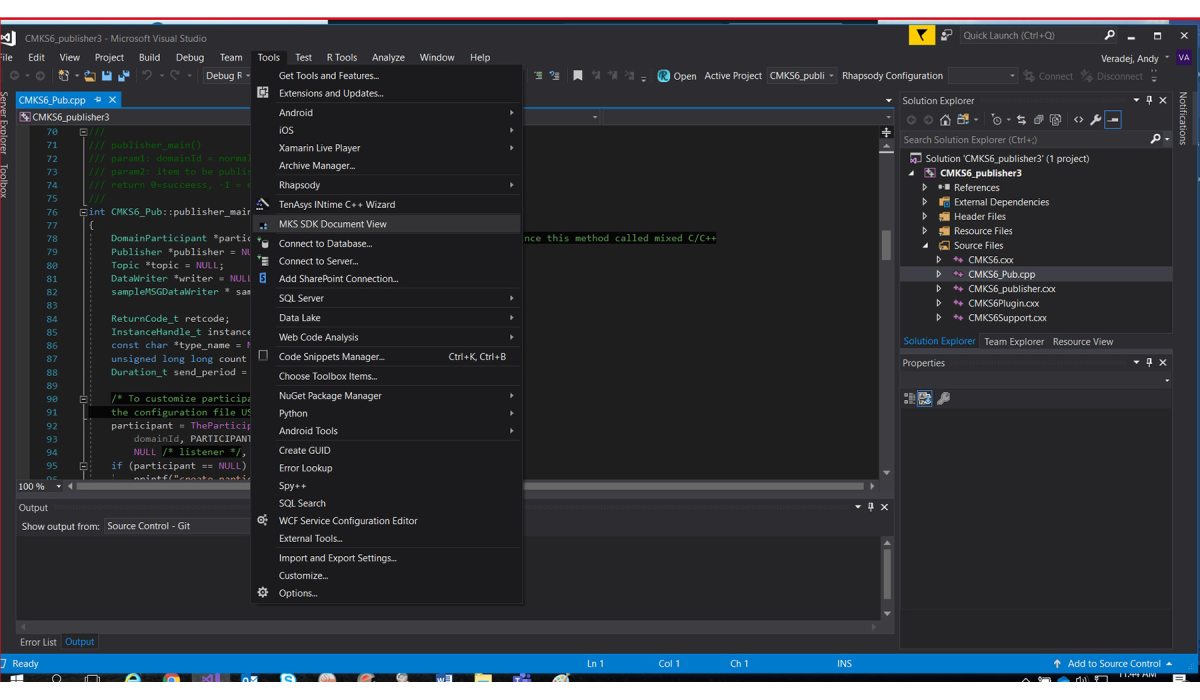Click the yellow notification flag icon
1200x700 pixels.
tap(921, 36)
